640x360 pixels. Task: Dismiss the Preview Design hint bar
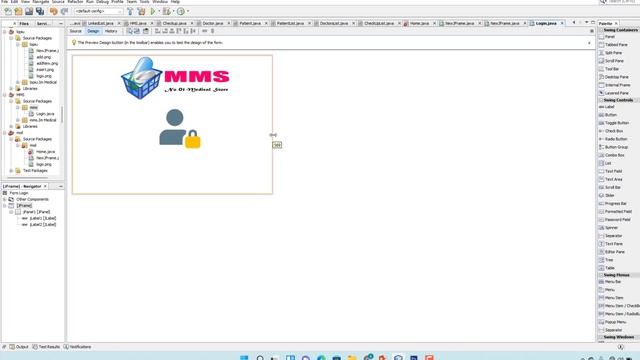[589, 43]
